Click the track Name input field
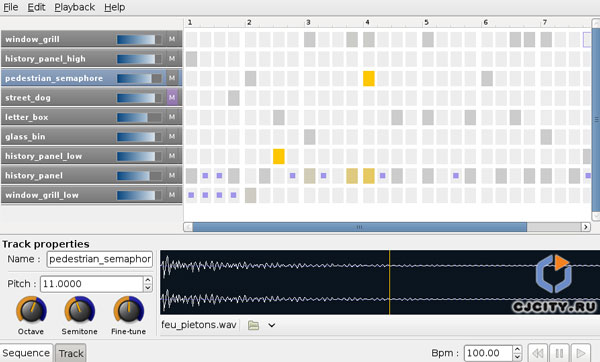The width and height of the screenshot is (600, 362). click(x=99, y=259)
